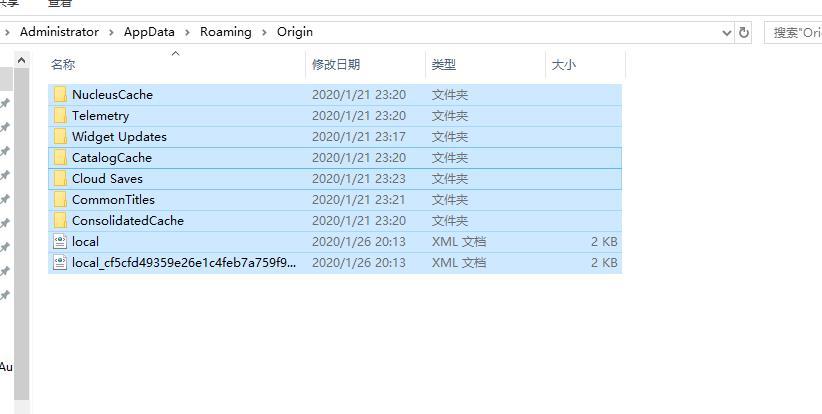Click the Widget Updates folder icon

[x=60, y=137]
